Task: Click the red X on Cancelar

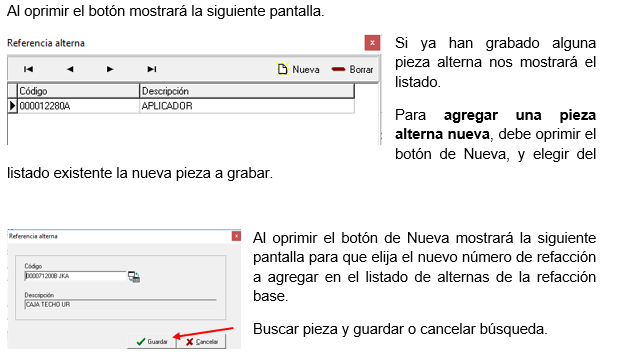Action: pos(189,342)
